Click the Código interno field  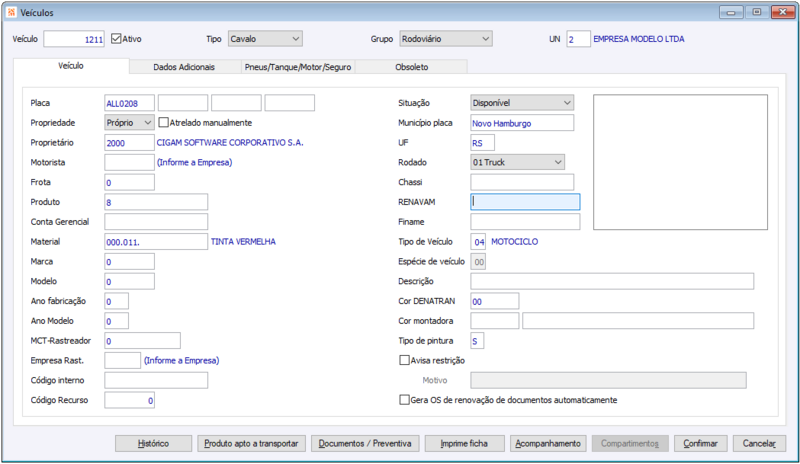tap(156, 380)
